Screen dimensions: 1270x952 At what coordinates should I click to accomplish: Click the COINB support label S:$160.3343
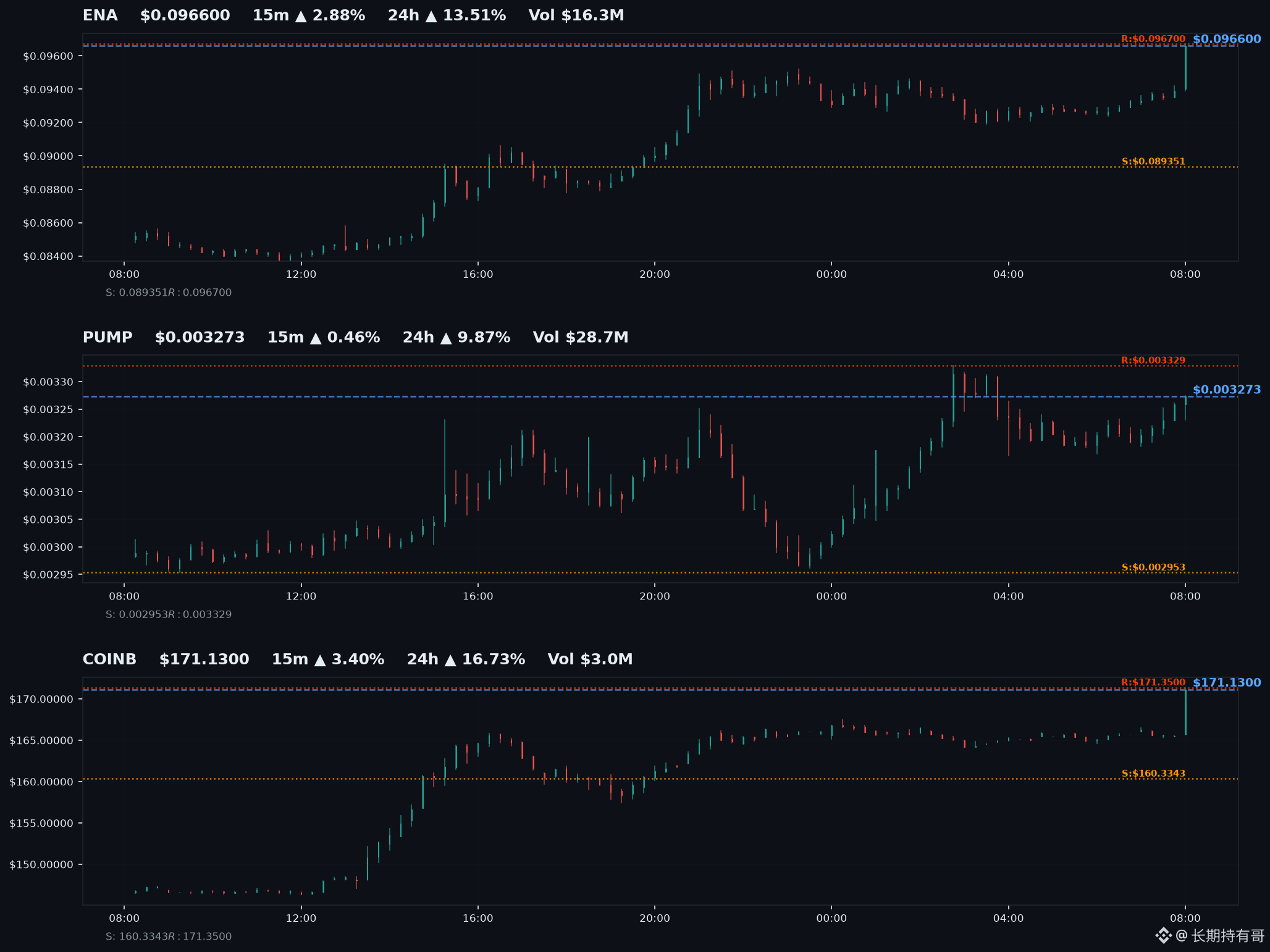coord(1153,774)
